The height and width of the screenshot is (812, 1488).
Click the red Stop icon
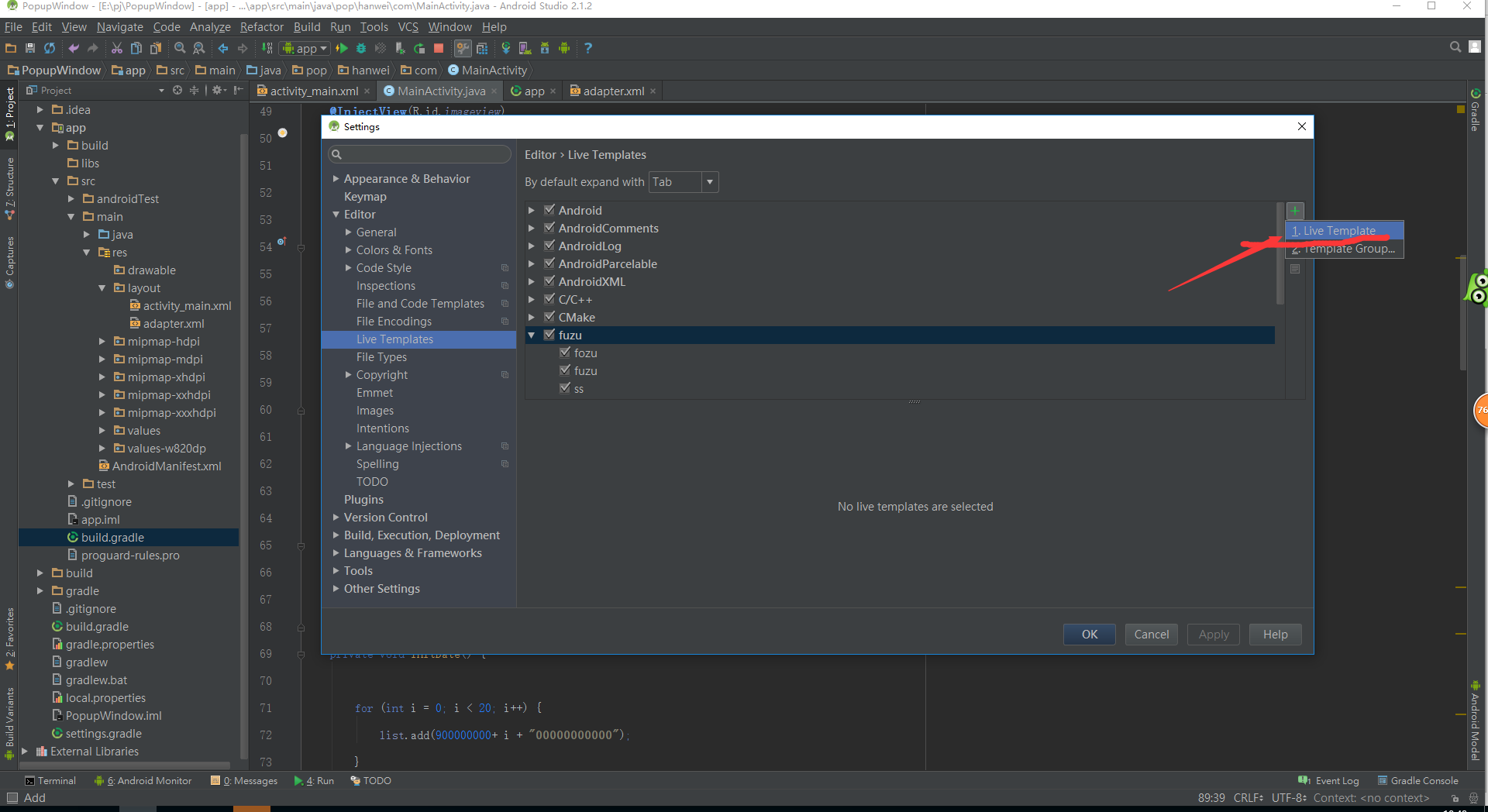point(439,48)
